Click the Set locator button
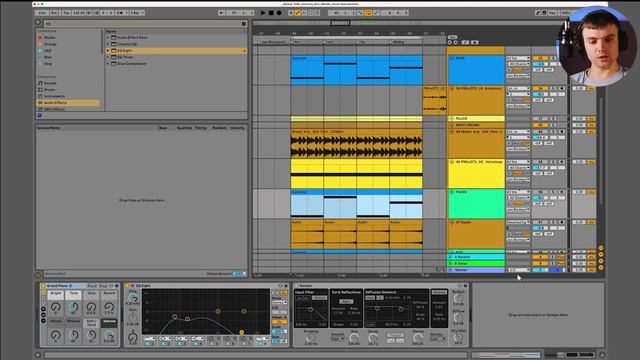Viewport: 640px width, 360px height. coord(452,37)
